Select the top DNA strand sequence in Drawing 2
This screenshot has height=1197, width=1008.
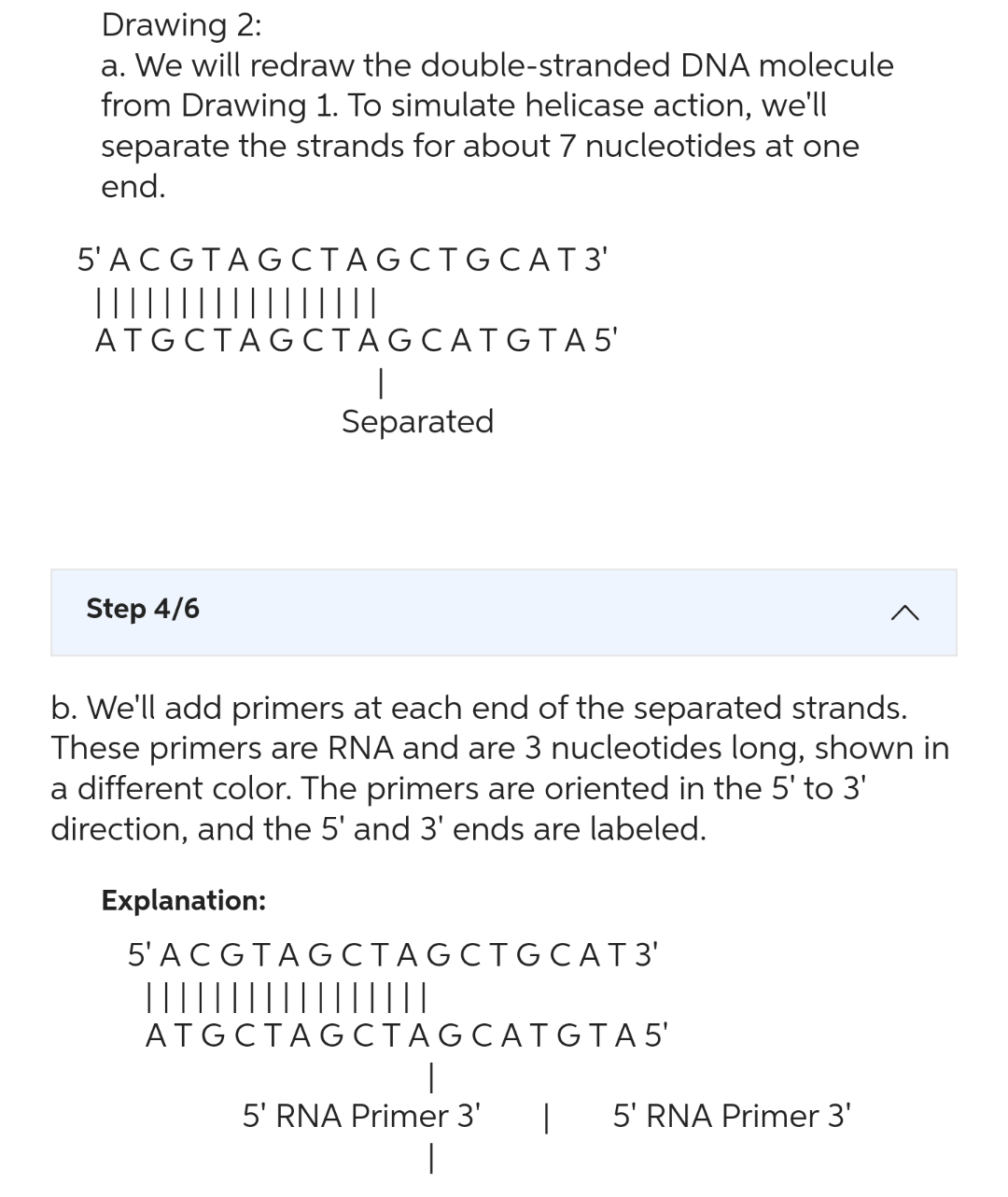[341, 259]
